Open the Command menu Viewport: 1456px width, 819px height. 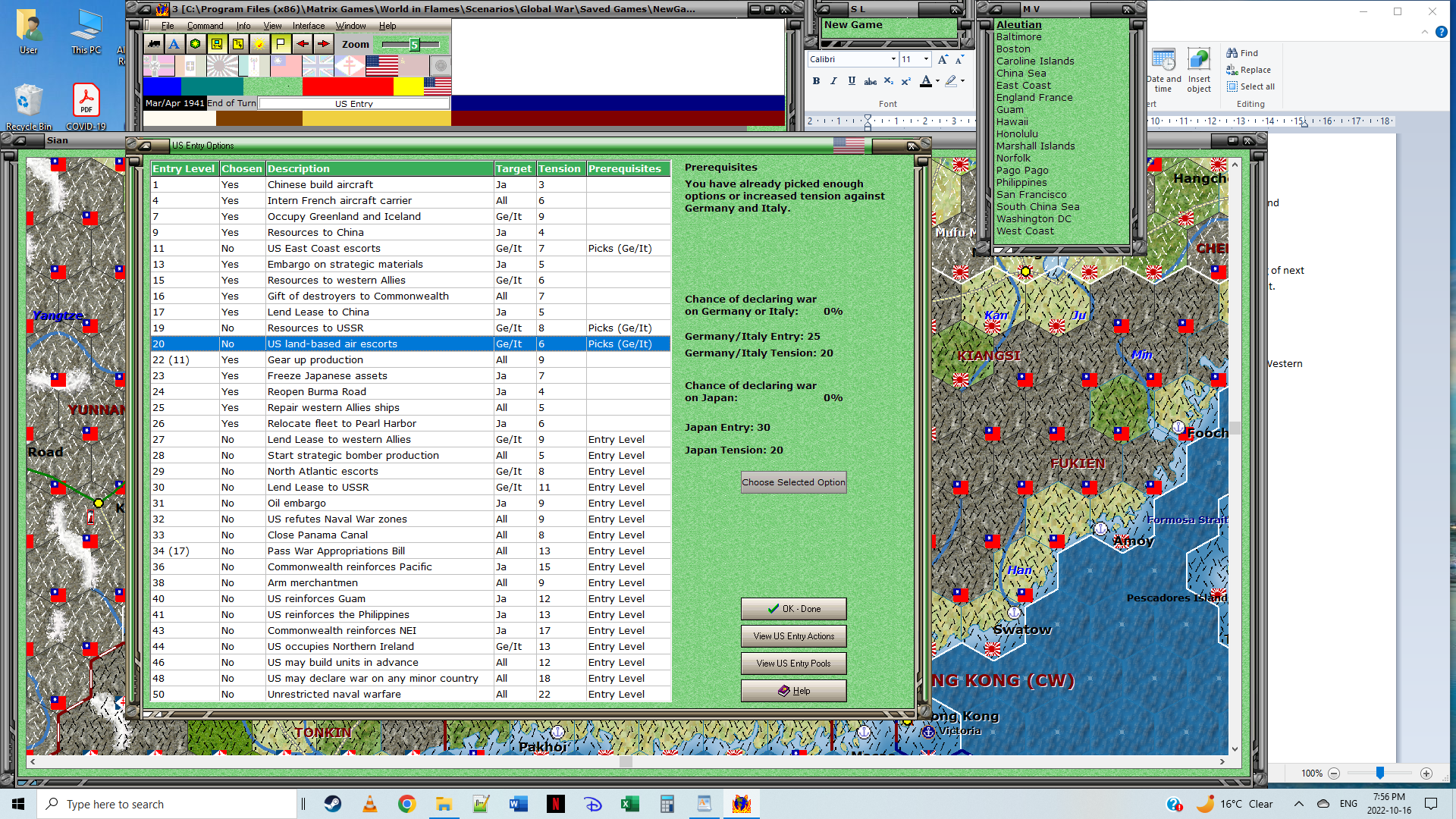point(205,26)
